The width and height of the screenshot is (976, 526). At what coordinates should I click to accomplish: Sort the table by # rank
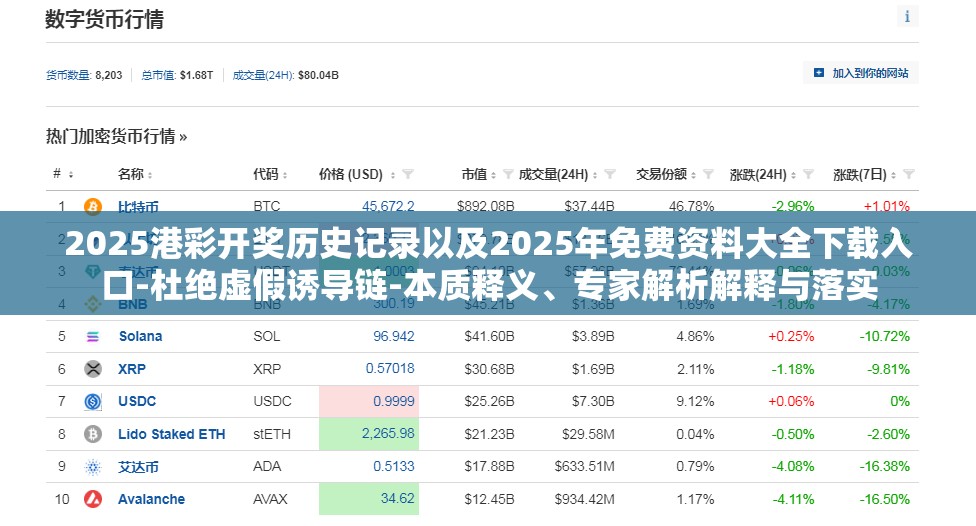(x=63, y=174)
